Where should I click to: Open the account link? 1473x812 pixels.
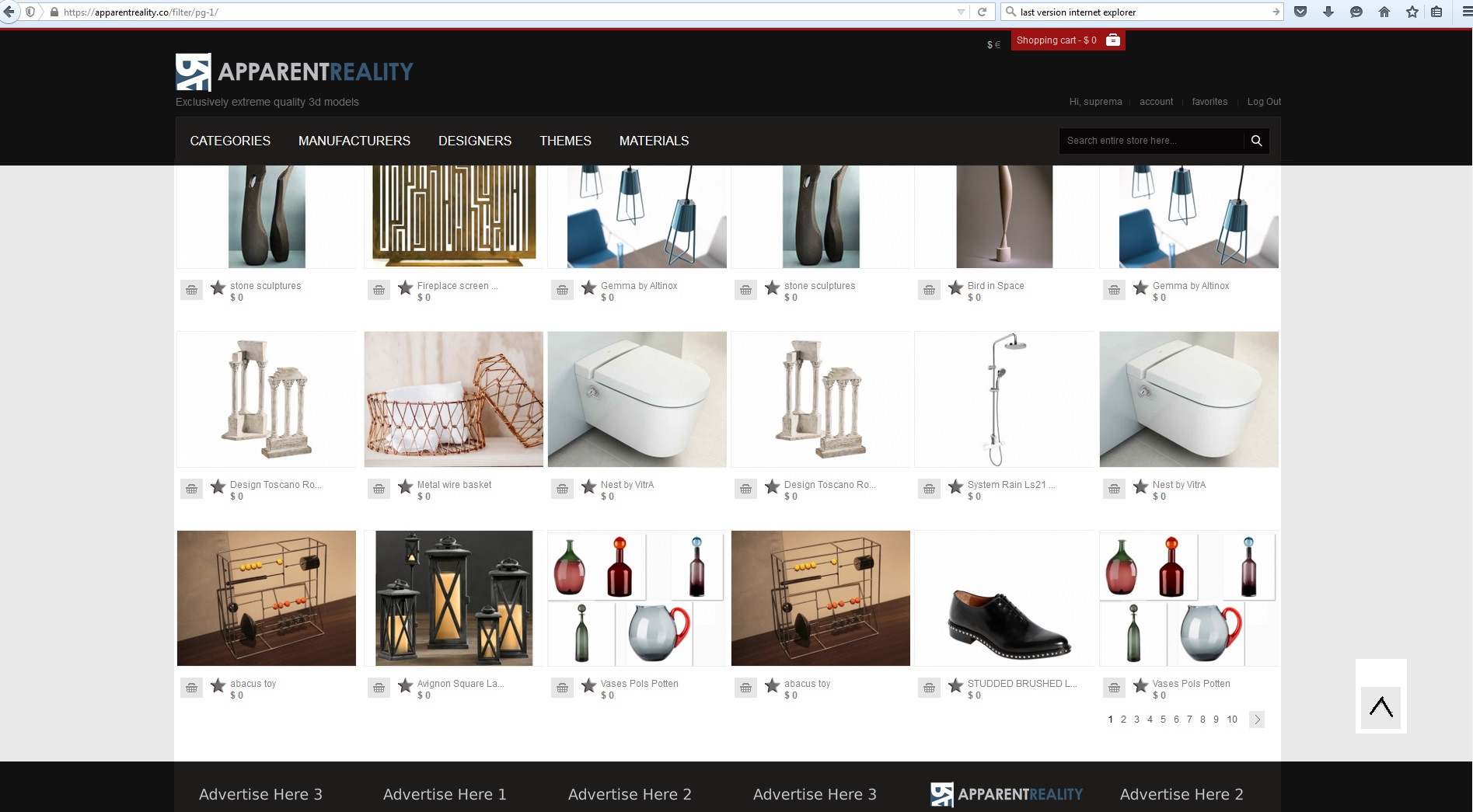coord(1156,102)
